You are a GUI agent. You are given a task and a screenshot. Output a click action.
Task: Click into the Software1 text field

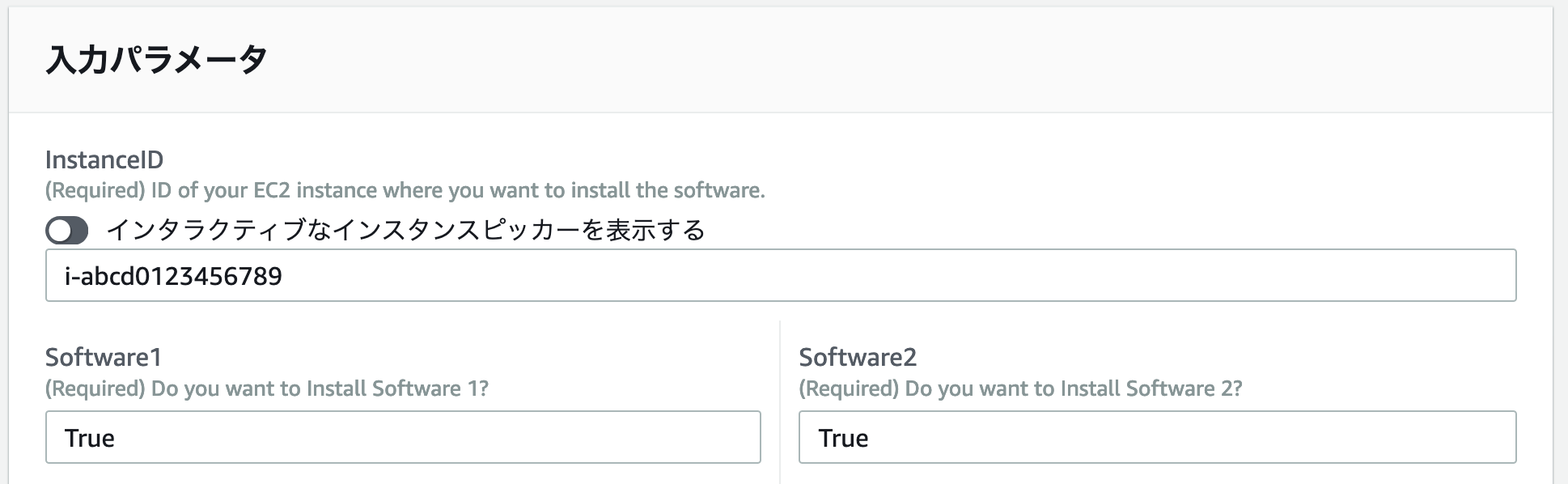[403, 437]
